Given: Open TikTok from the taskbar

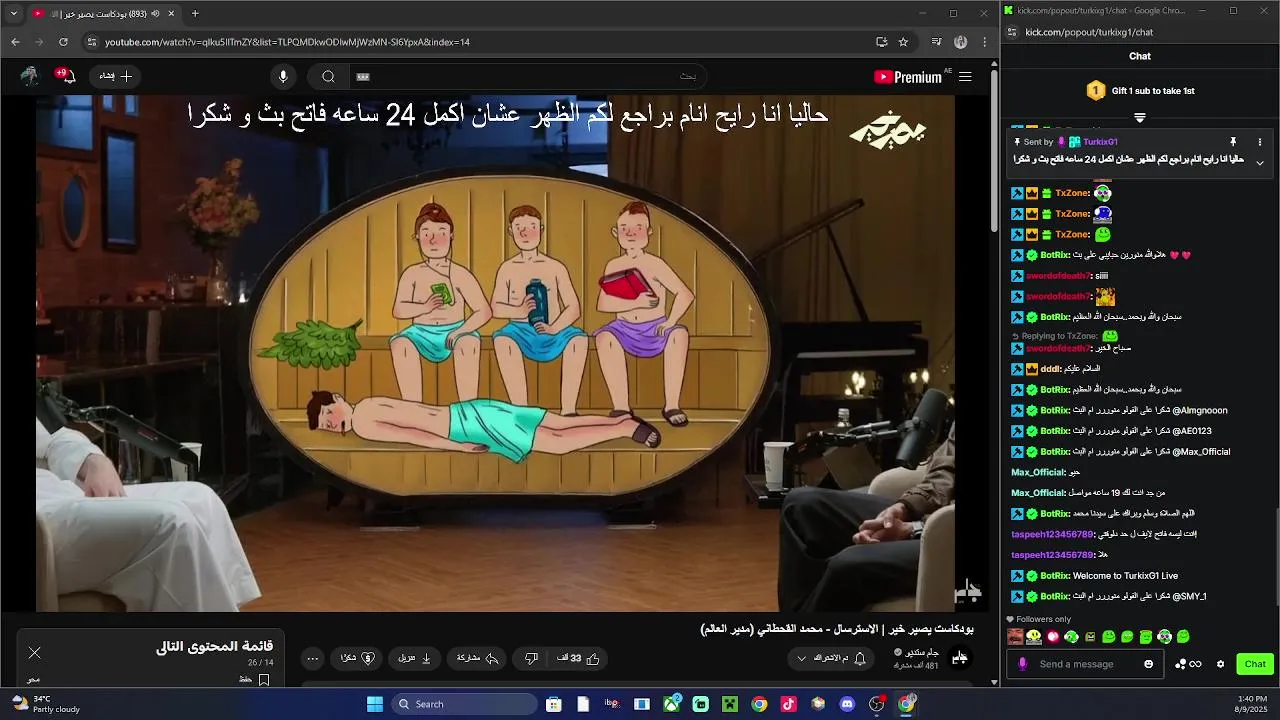Looking at the screenshot, I should pos(789,704).
